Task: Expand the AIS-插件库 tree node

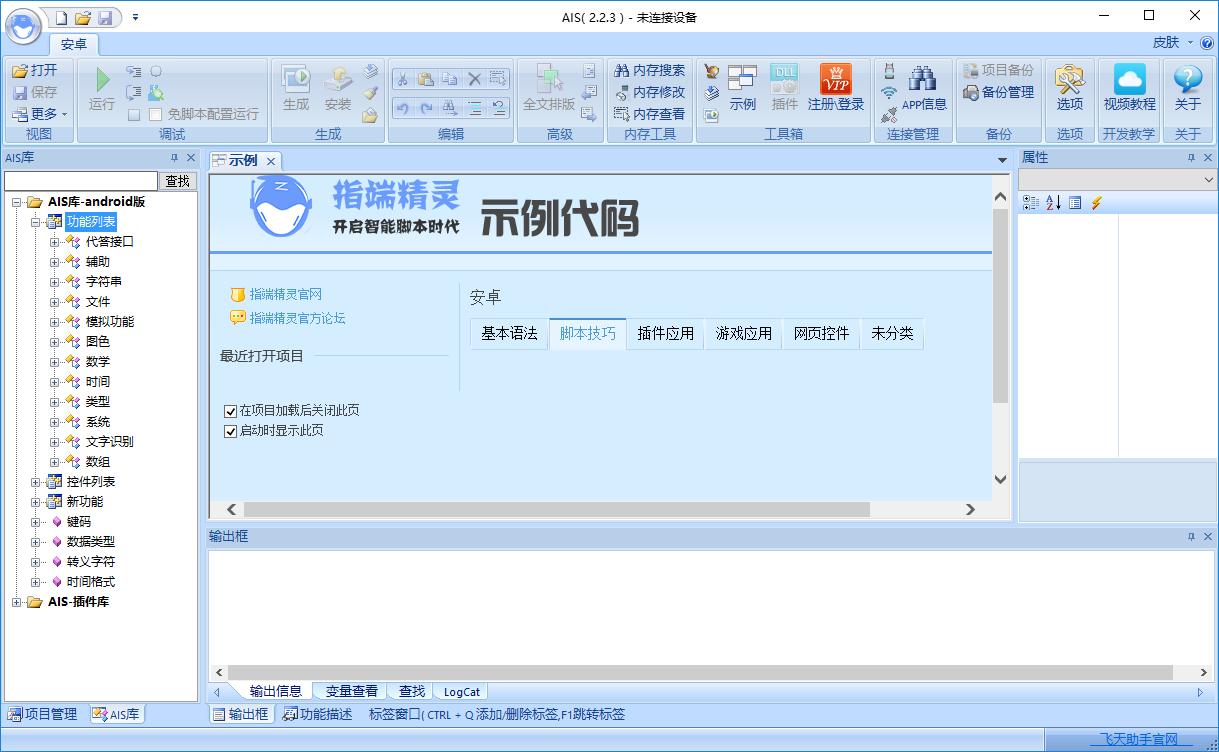Action: click(16, 602)
